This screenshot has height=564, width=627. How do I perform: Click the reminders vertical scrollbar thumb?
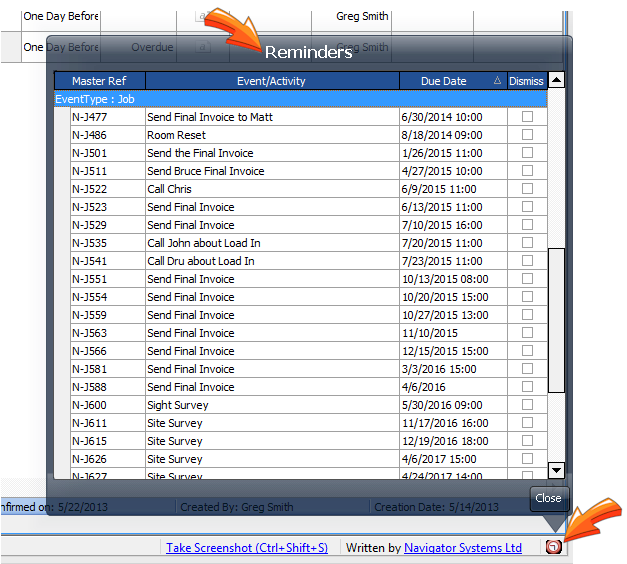pos(557,320)
